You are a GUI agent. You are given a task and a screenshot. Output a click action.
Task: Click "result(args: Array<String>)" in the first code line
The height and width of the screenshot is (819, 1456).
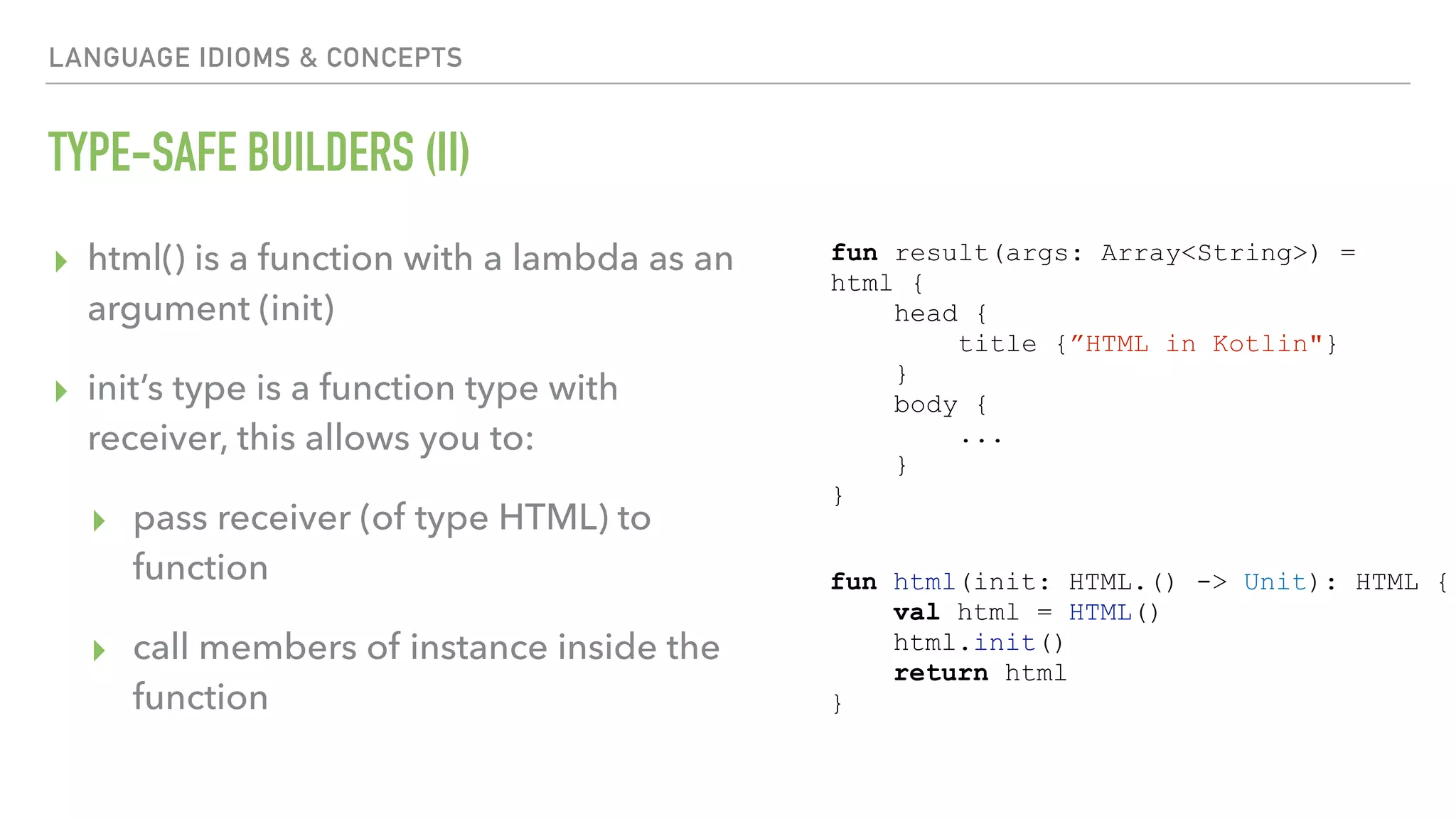(1106, 253)
